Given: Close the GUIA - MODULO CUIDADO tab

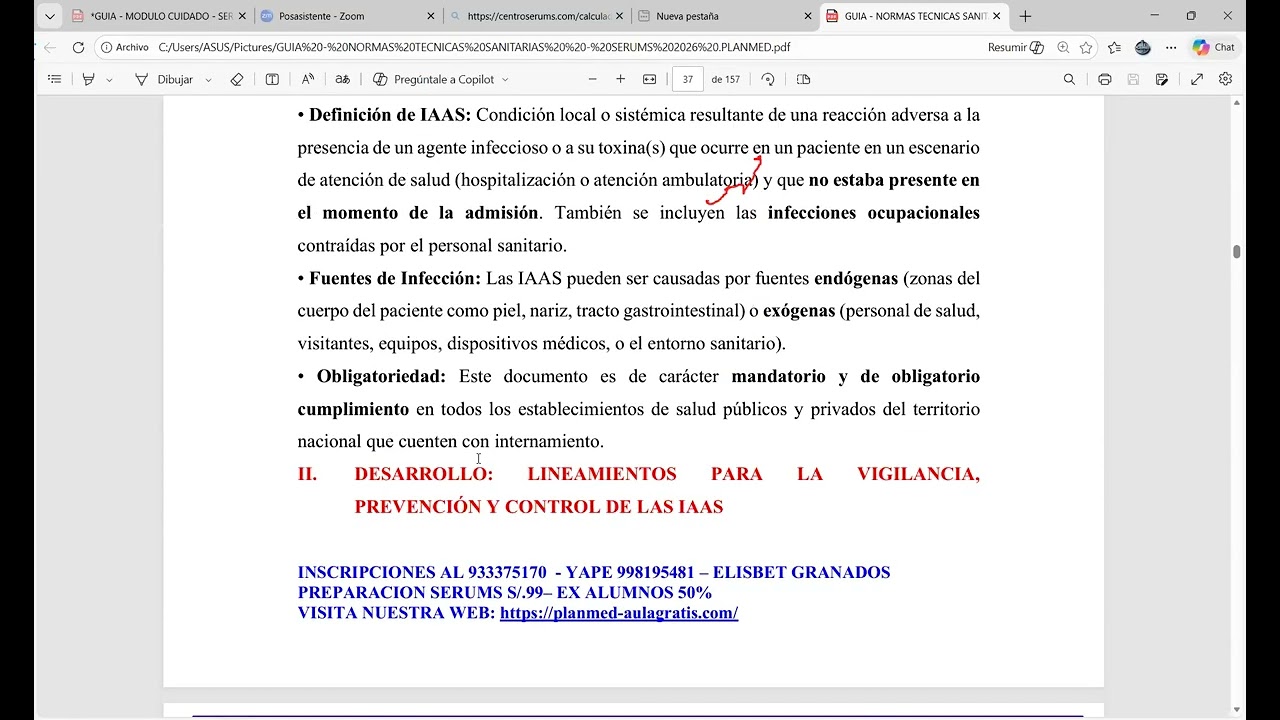Looking at the screenshot, I should [242, 16].
